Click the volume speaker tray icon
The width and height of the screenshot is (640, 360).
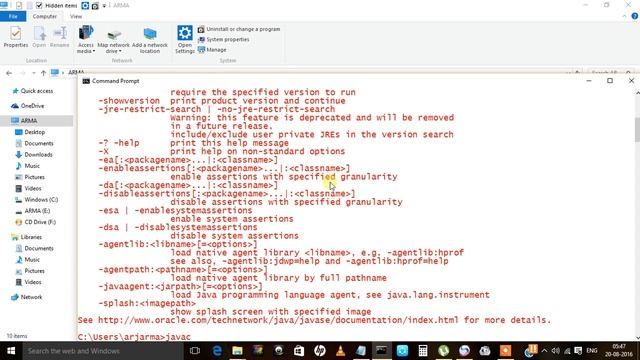[x=556, y=351]
